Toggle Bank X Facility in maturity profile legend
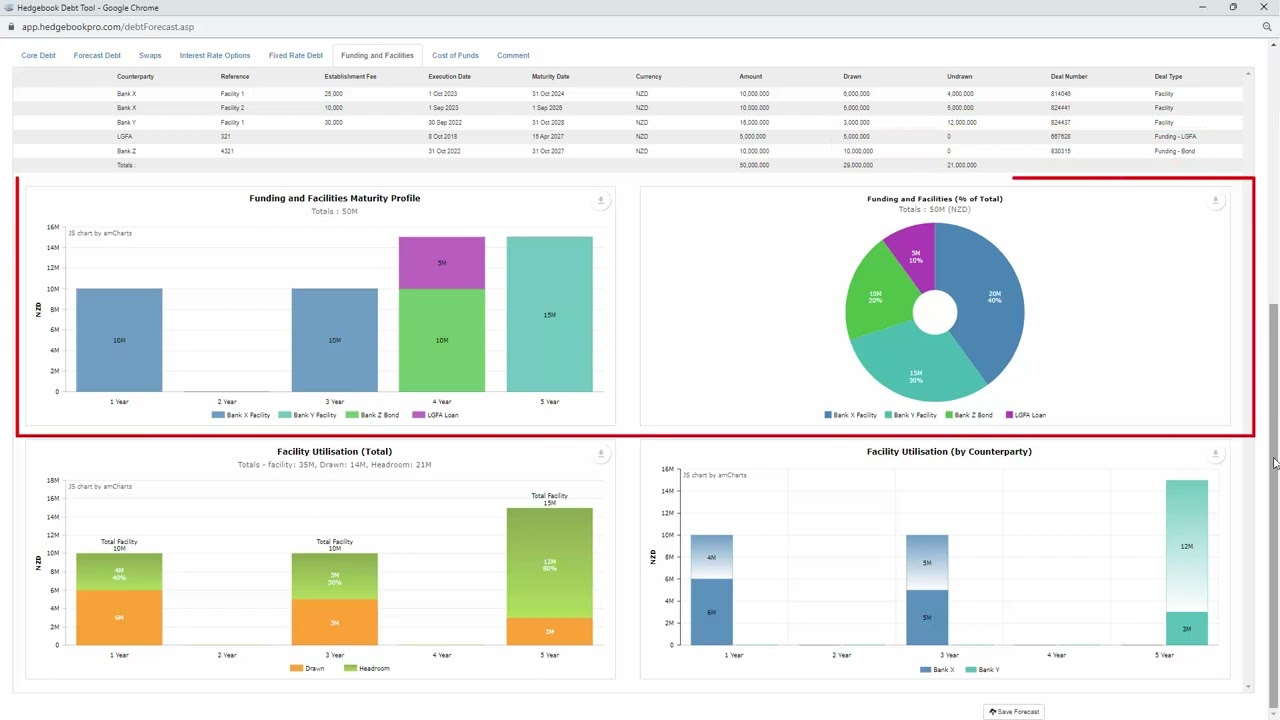This screenshot has height=720, width=1280. point(241,415)
